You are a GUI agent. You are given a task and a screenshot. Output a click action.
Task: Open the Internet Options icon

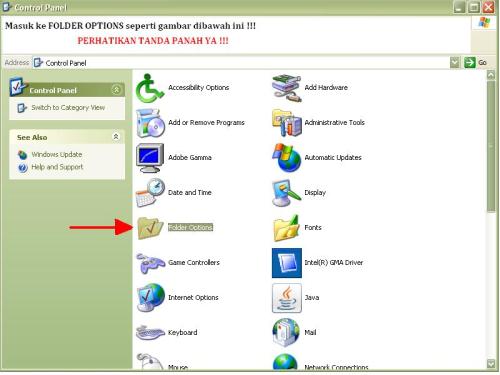click(x=150, y=298)
